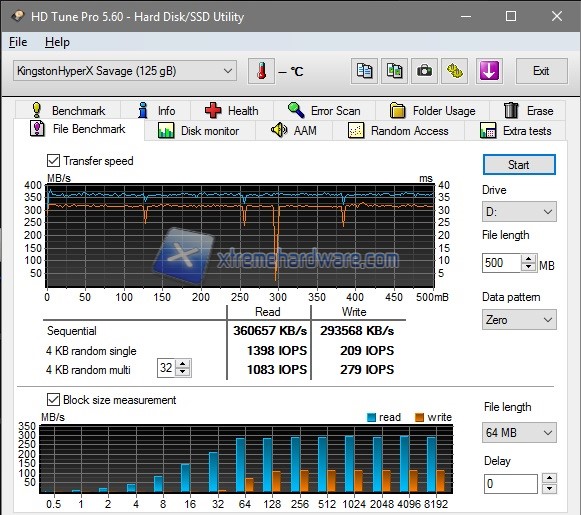Click the sequential read value 360657 KB/s
The width and height of the screenshot is (581, 515).
(270, 330)
